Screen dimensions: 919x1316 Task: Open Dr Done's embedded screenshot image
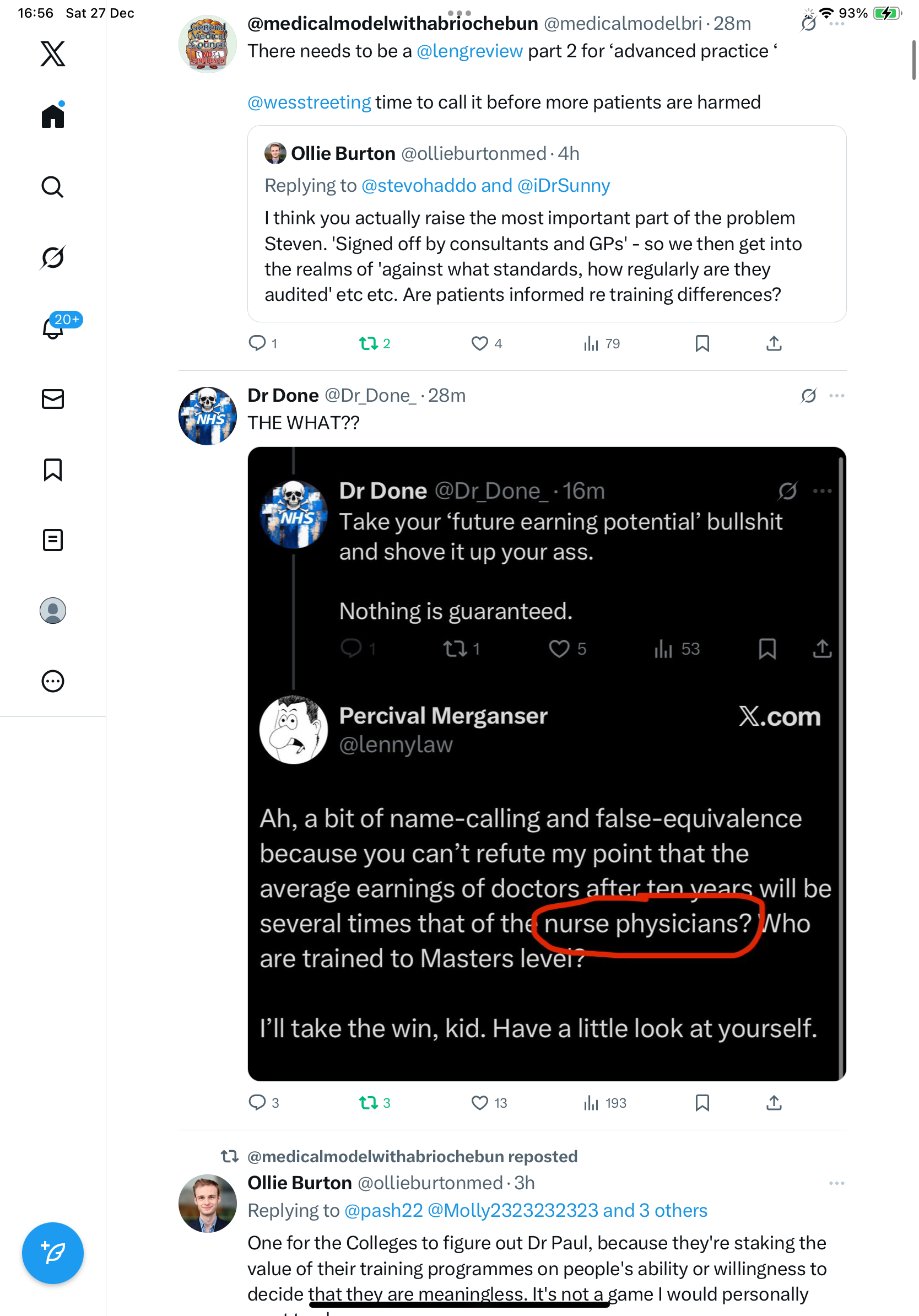pyautogui.click(x=547, y=763)
